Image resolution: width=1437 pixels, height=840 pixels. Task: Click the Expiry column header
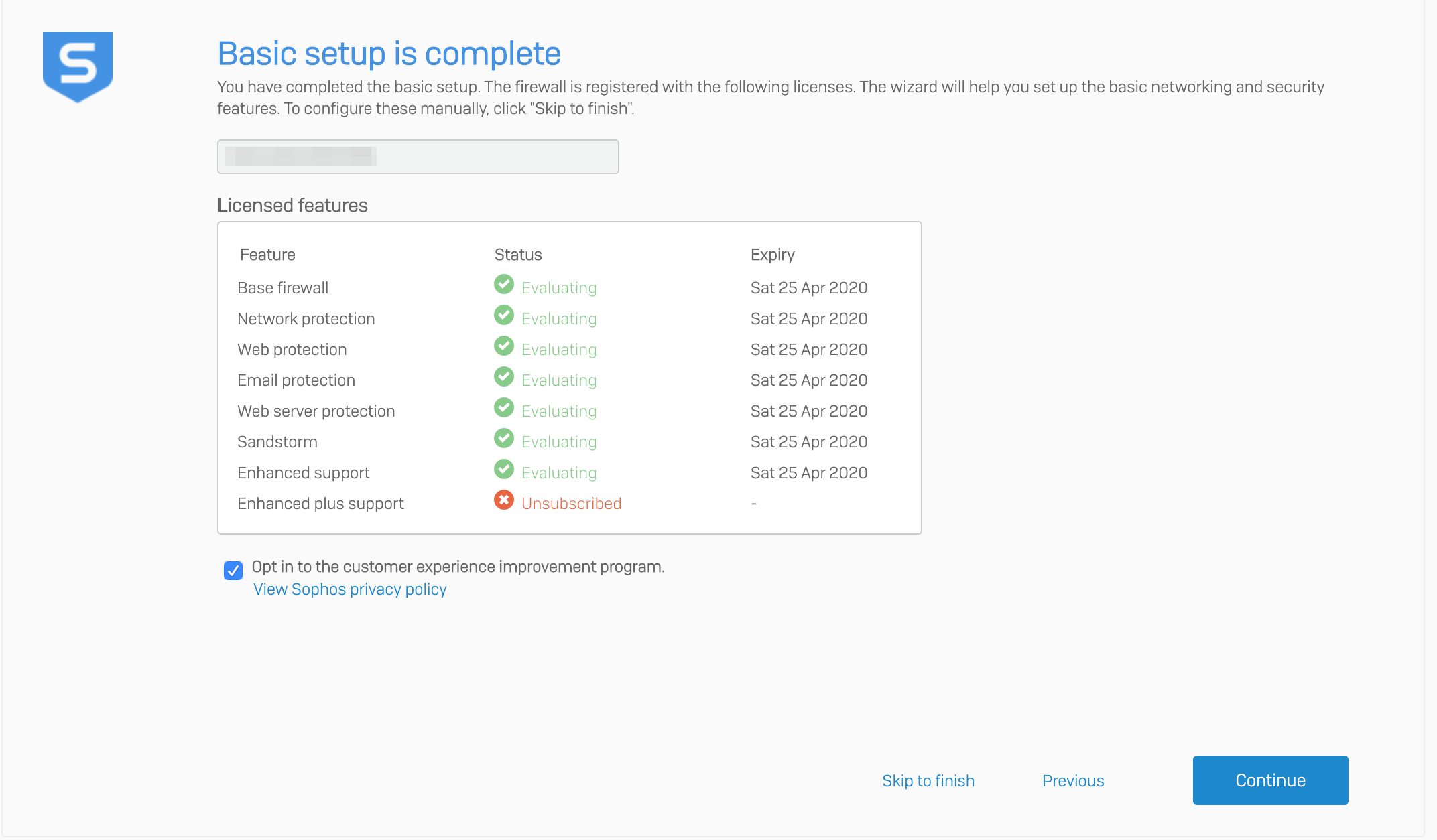point(773,255)
